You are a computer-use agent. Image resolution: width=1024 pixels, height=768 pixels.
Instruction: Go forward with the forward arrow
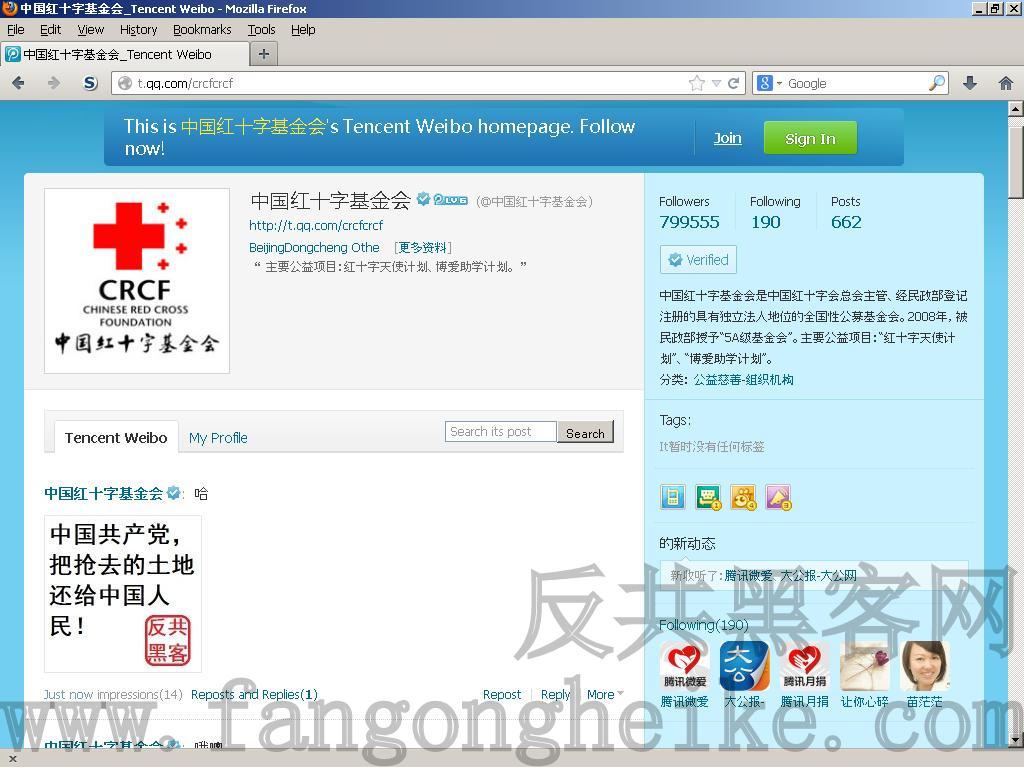[54, 83]
